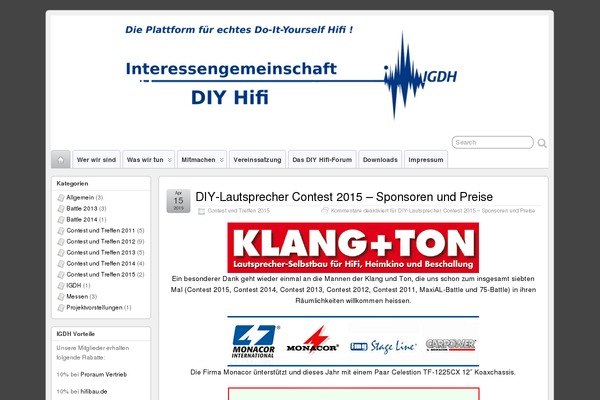The height and width of the screenshot is (400, 600).
Task: Open category Battle 2014
Action: coord(82,220)
